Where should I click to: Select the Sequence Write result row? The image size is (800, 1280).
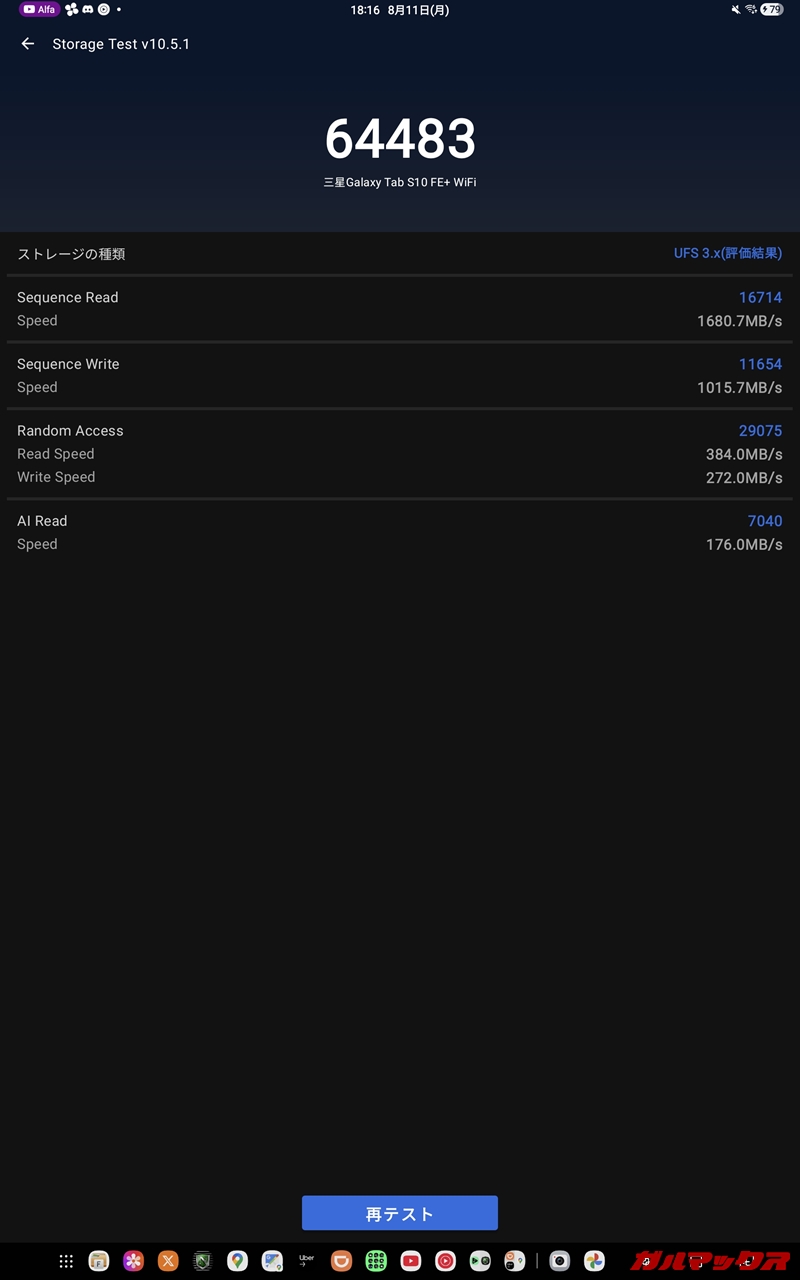coord(400,376)
